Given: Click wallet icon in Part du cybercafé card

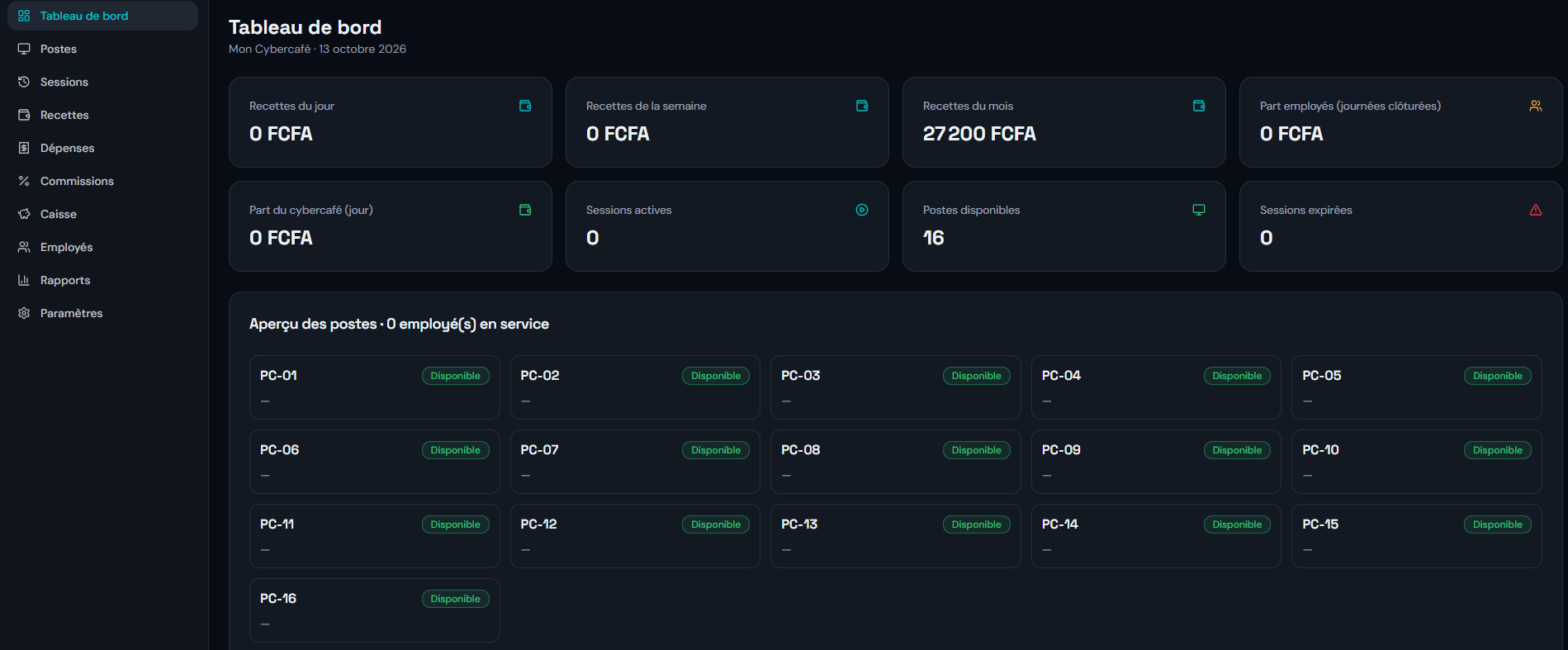Looking at the screenshot, I should [525, 210].
